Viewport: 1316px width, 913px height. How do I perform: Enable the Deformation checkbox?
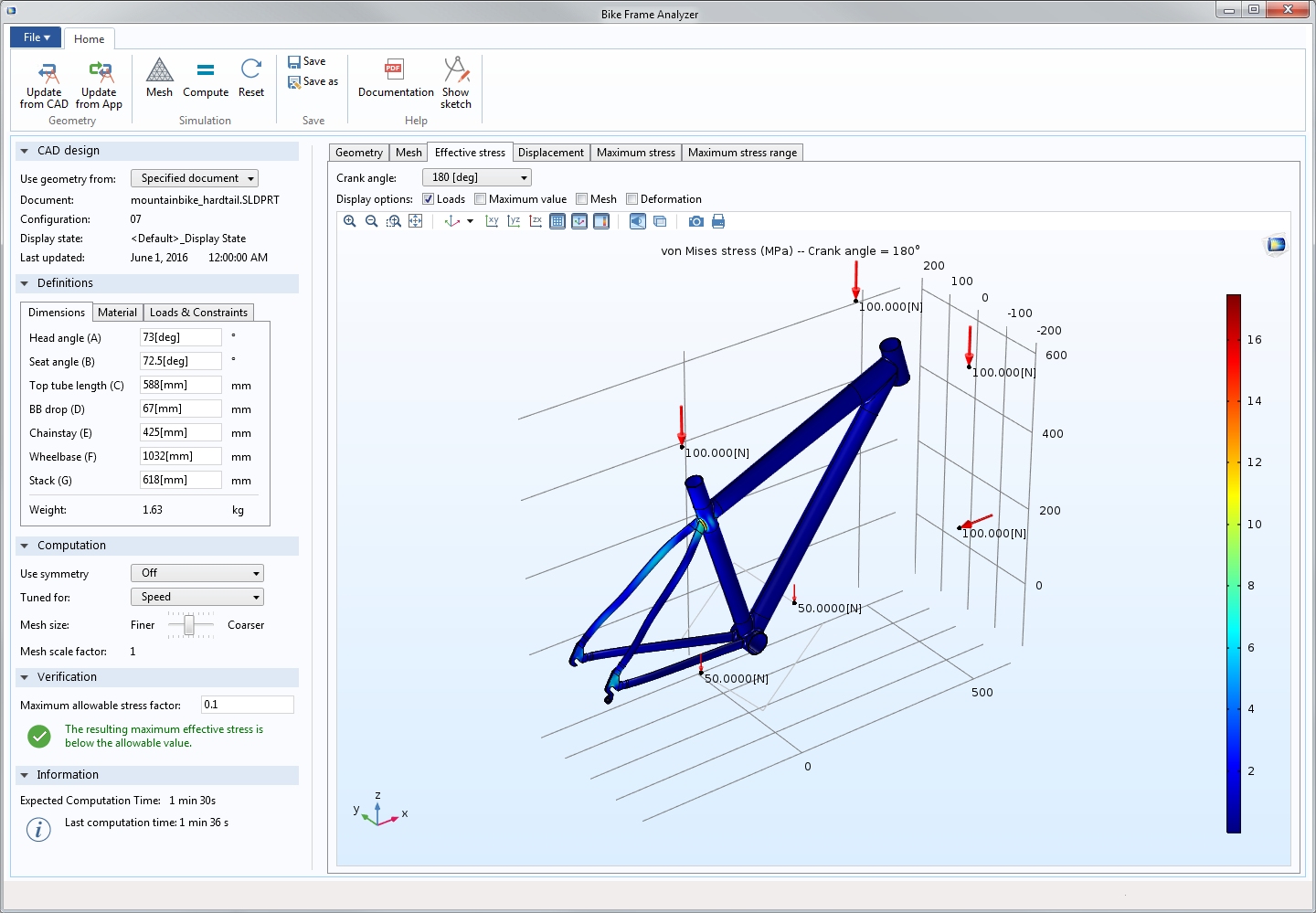(631, 199)
